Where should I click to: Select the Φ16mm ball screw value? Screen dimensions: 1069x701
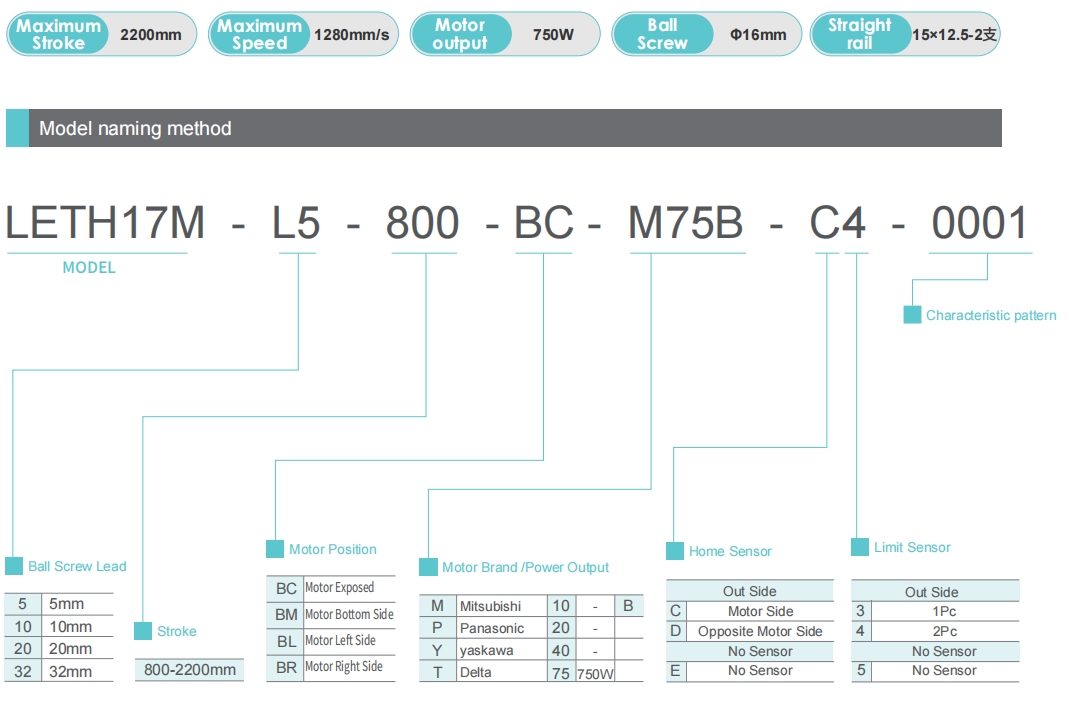(x=757, y=34)
